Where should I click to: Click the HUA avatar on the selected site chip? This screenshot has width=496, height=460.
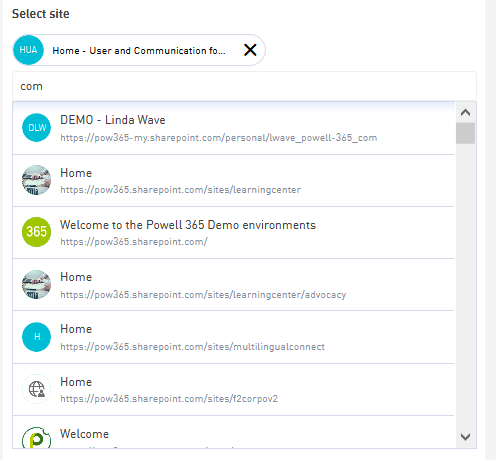click(x=28, y=50)
